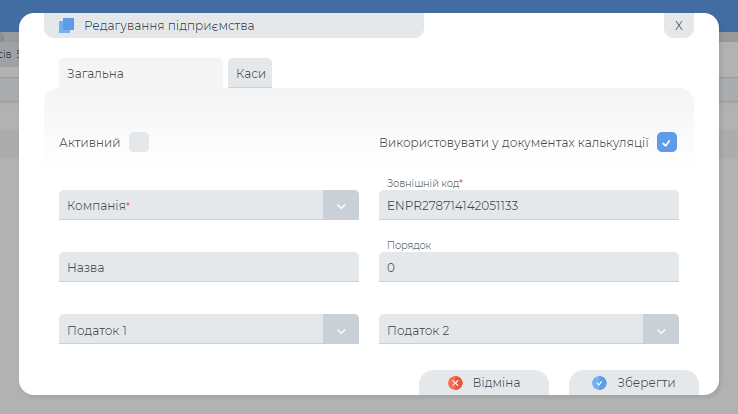The image size is (738, 414).
Task: Click the Порядок field with value 0
Action: tap(528, 268)
